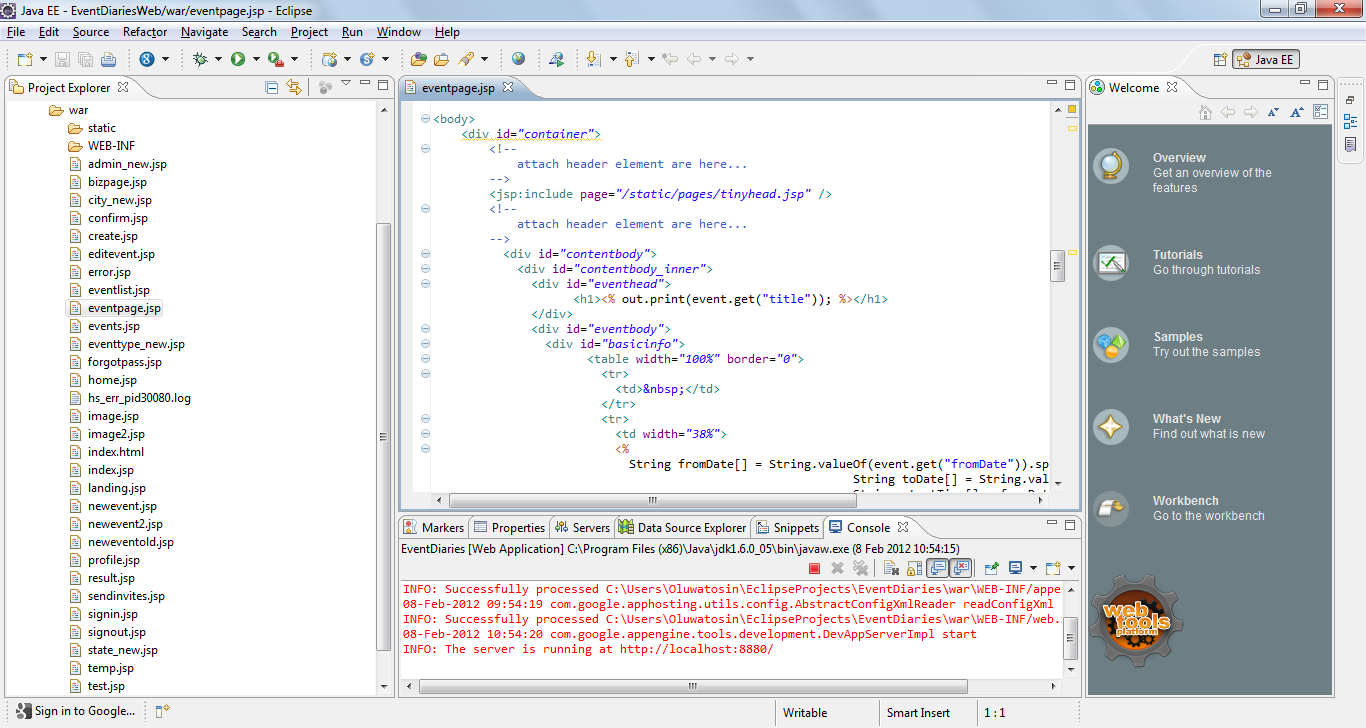1366x728 pixels.
Task: Click the red Terminate button in Console
Action: coord(814,568)
